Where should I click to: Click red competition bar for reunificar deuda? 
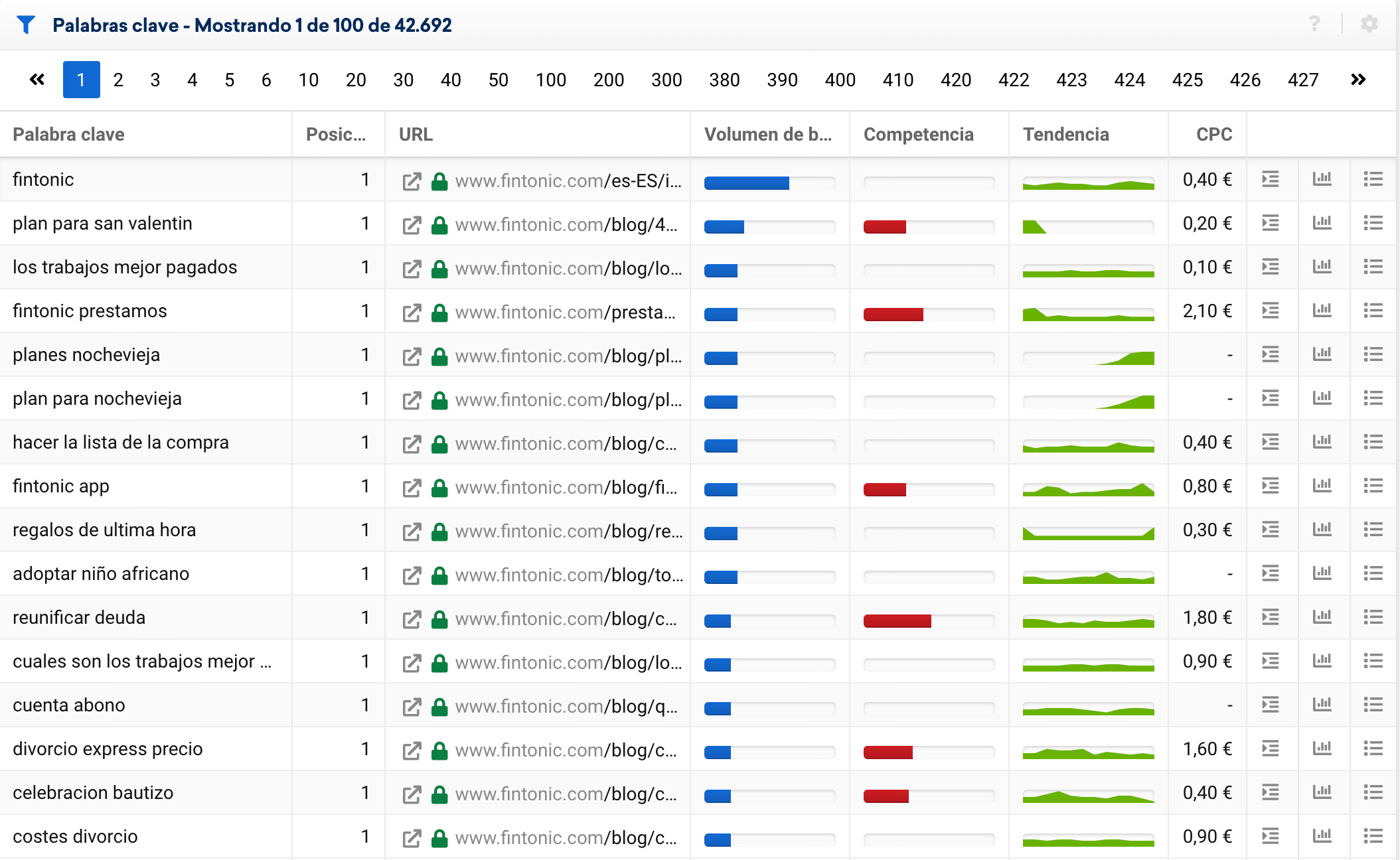click(897, 621)
